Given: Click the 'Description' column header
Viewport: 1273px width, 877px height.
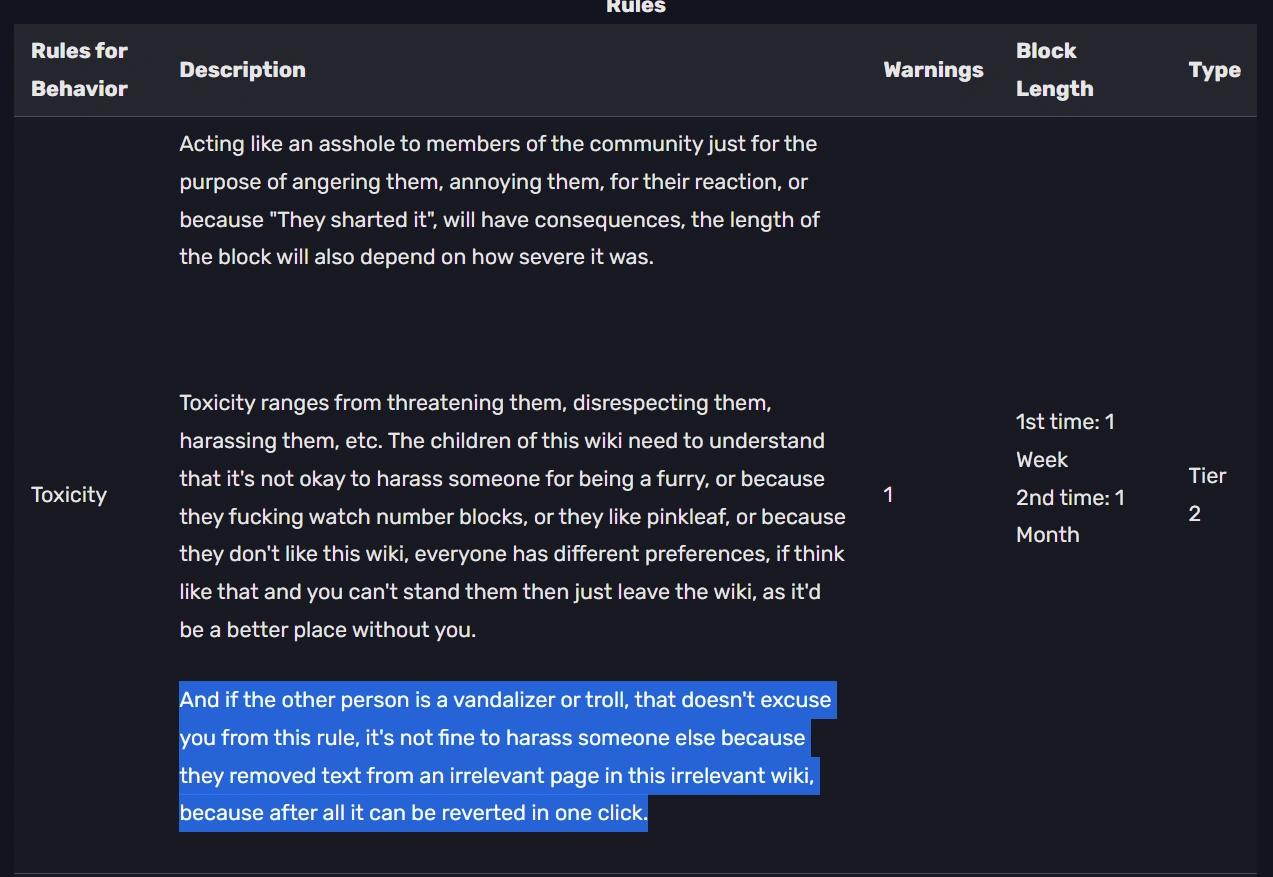Looking at the screenshot, I should [x=242, y=70].
